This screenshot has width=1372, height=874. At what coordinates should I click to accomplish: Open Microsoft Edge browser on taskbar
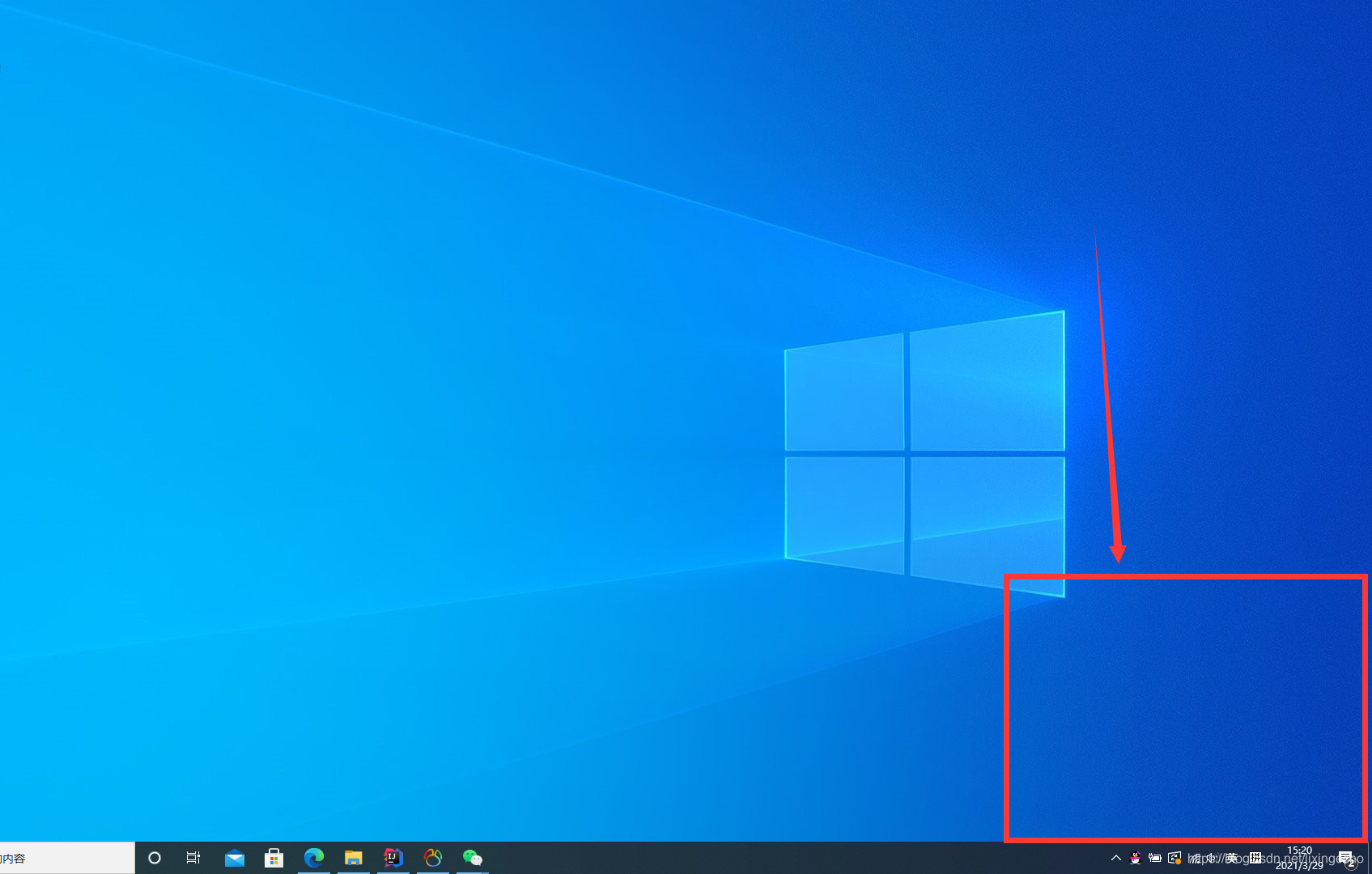pyautogui.click(x=313, y=858)
